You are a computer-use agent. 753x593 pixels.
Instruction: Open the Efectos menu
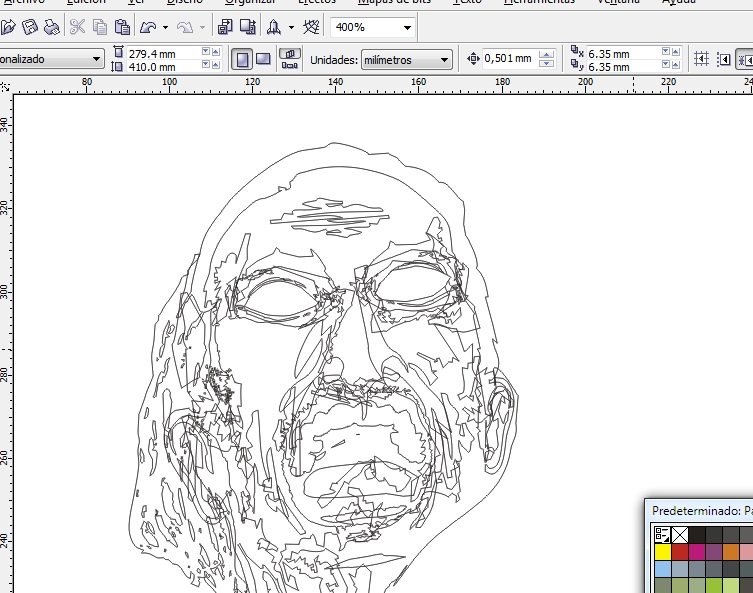click(x=316, y=1)
